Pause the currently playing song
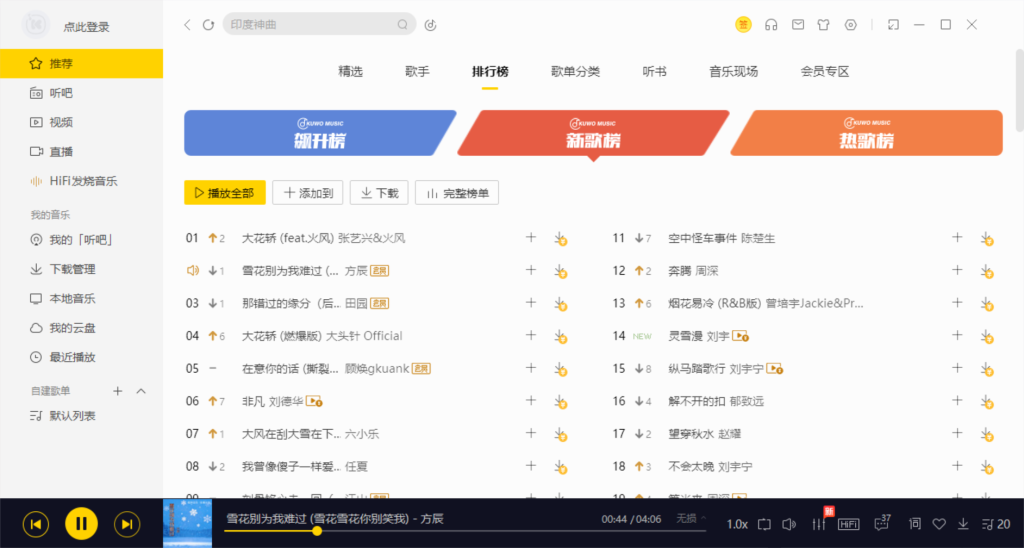The image size is (1024, 548). point(82,523)
